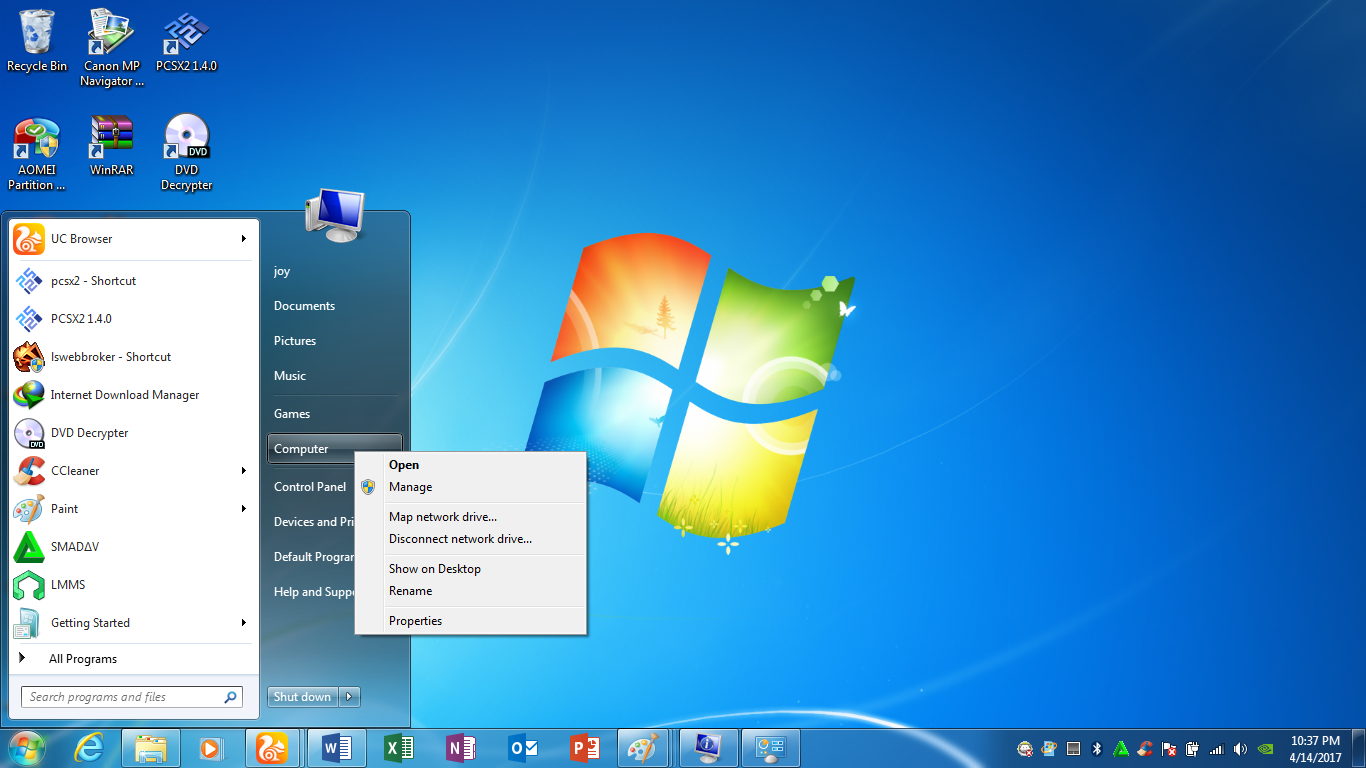Select Show on Desktop
Viewport: 1366px width, 768px height.
pos(470,569)
